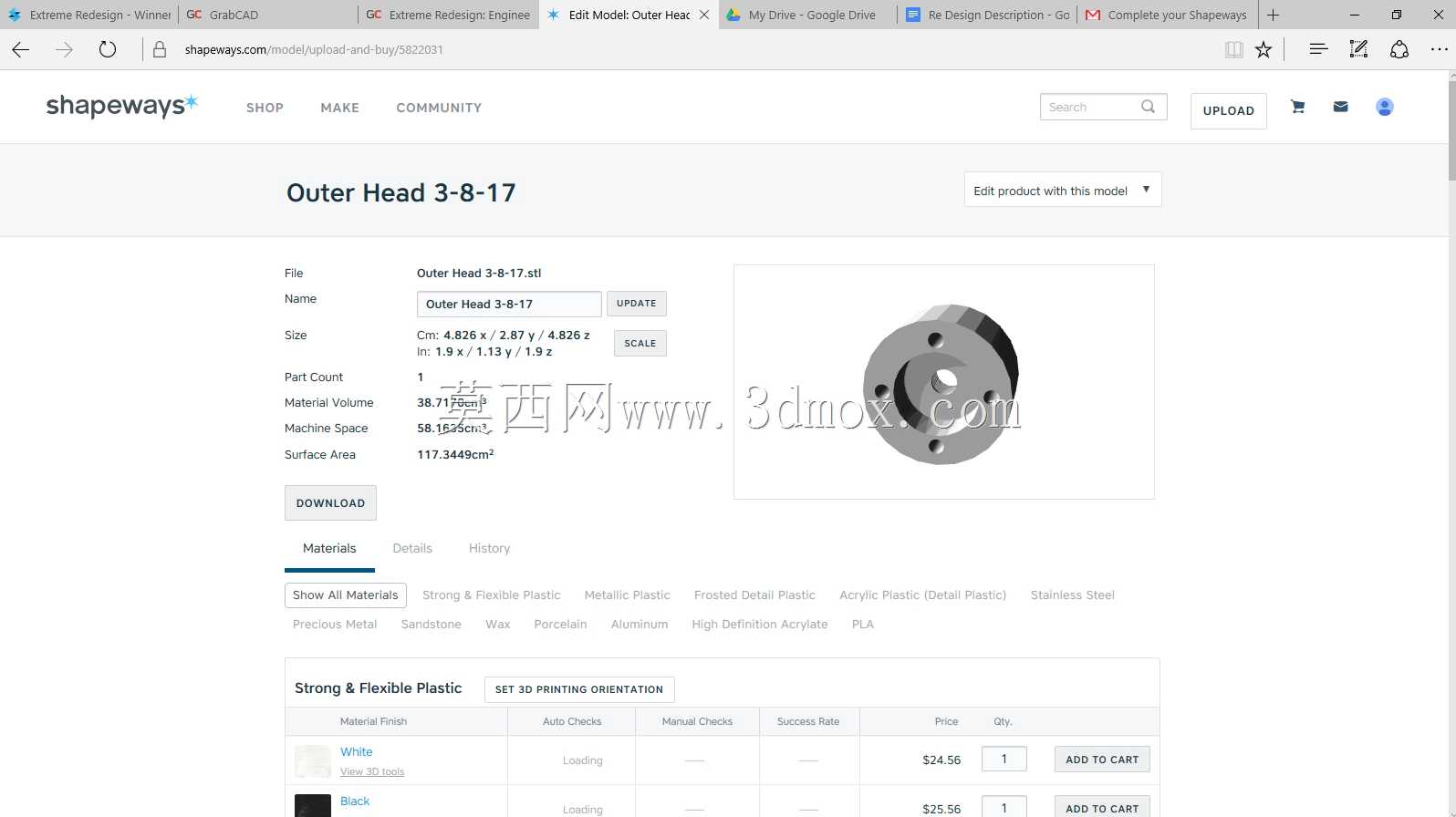Go to Shapeways home logo
This screenshot has height=817, width=1456.
[x=121, y=106]
